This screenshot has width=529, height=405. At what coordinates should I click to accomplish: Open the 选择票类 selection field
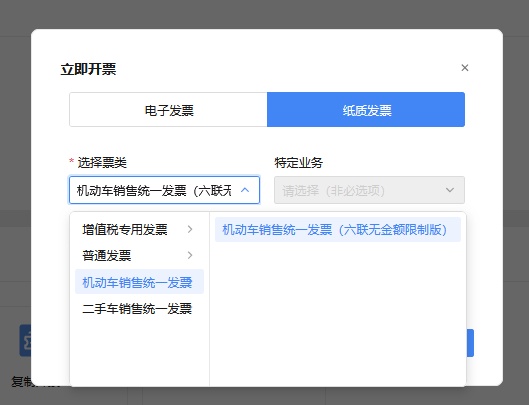[x=164, y=190]
